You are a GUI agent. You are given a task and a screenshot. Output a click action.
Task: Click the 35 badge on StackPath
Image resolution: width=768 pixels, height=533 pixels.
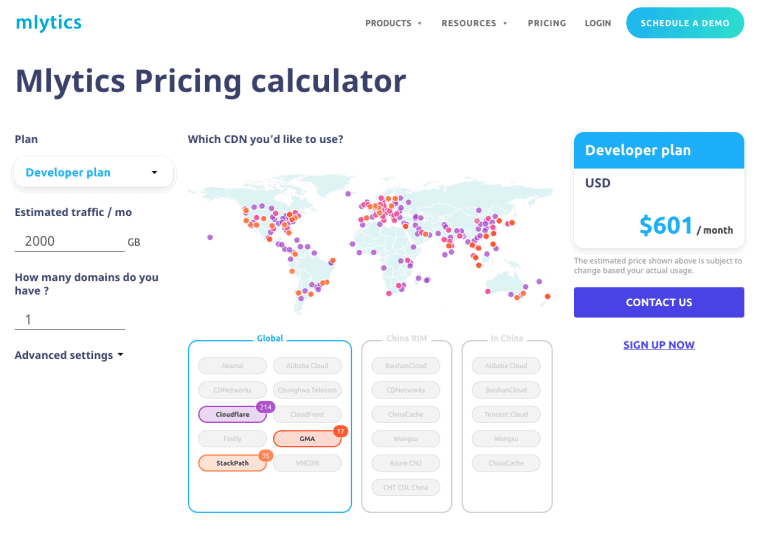click(265, 456)
